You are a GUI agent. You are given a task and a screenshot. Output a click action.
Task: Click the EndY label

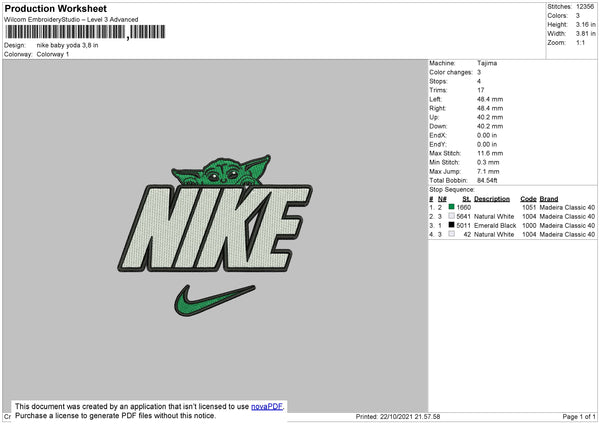(438, 144)
